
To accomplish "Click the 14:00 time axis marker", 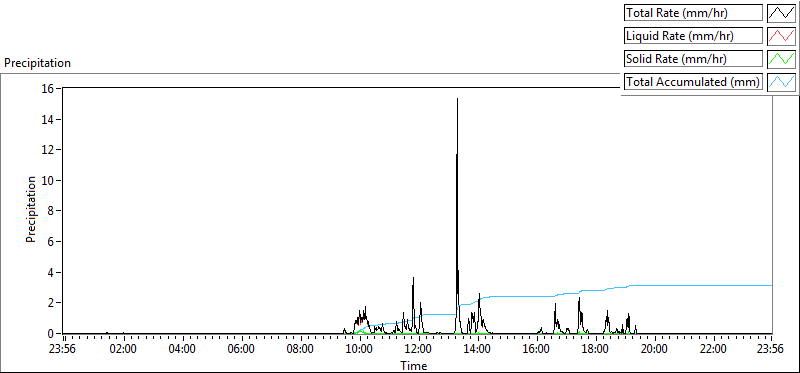I will [x=478, y=350].
